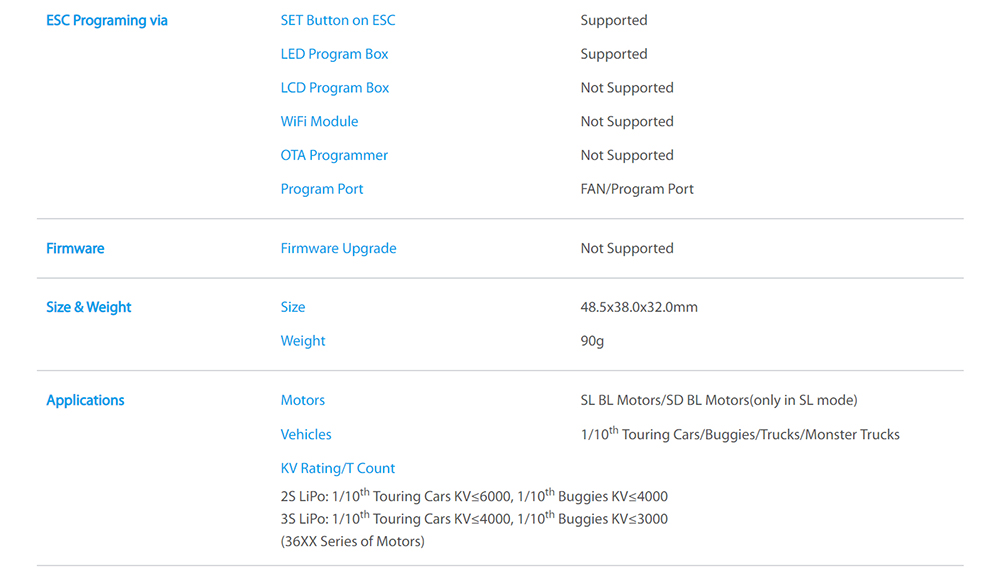Select the 48.5x38.0x32.0mm size value
Screen dimensions: 1000x573
click(639, 307)
